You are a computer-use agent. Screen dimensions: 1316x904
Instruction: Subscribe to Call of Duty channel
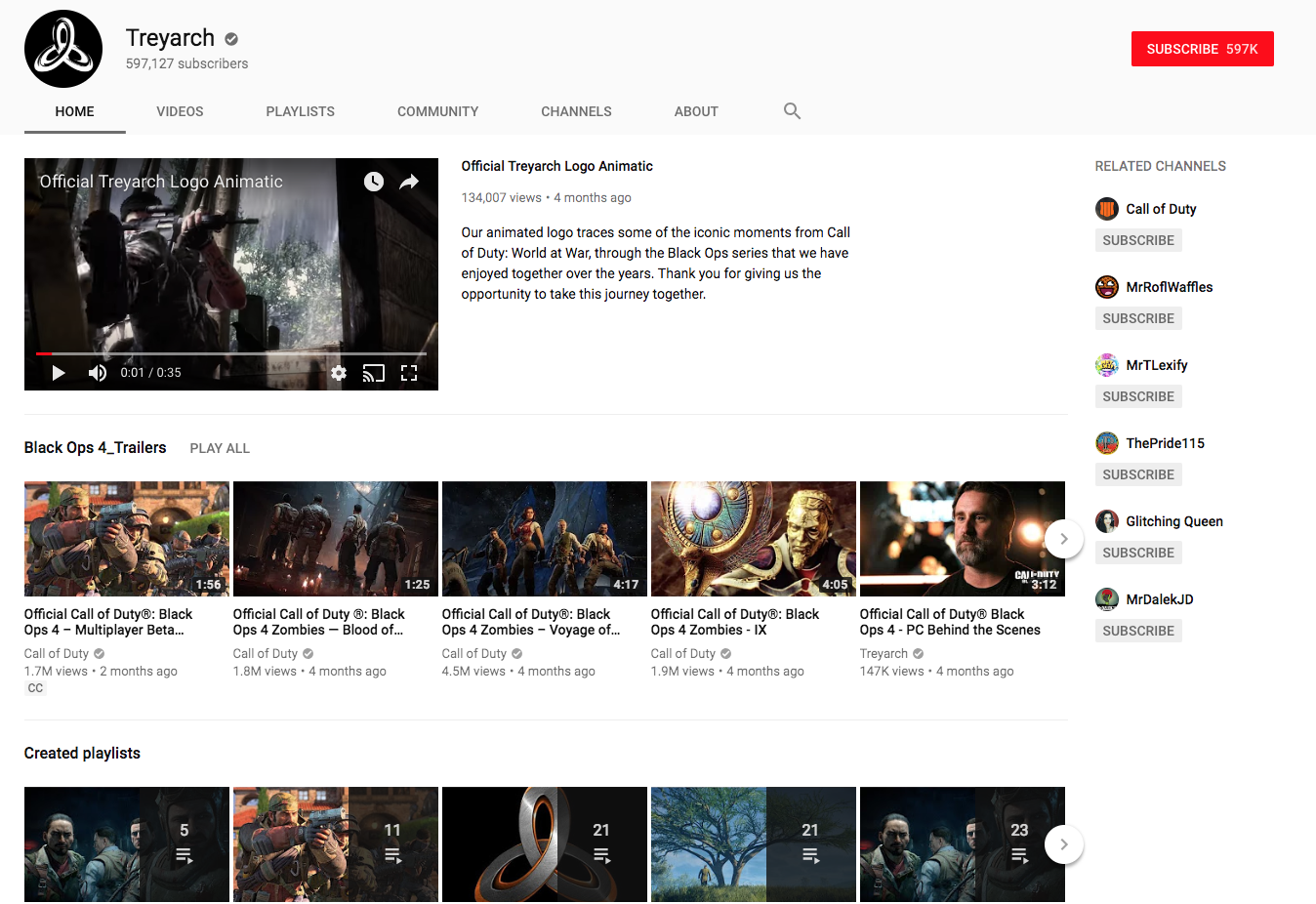coord(1138,240)
